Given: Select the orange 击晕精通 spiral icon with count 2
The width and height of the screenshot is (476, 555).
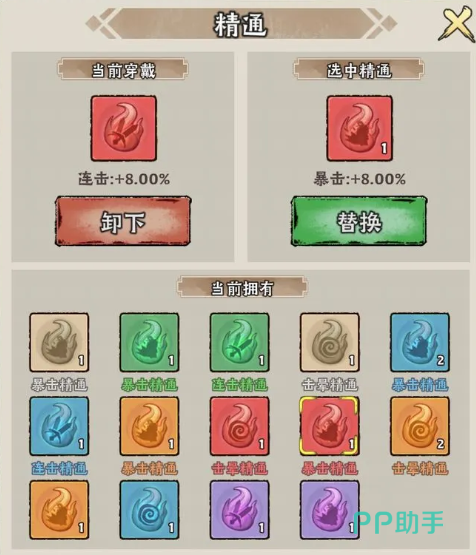Looking at the screenshot, I should [x=420, y=426].
